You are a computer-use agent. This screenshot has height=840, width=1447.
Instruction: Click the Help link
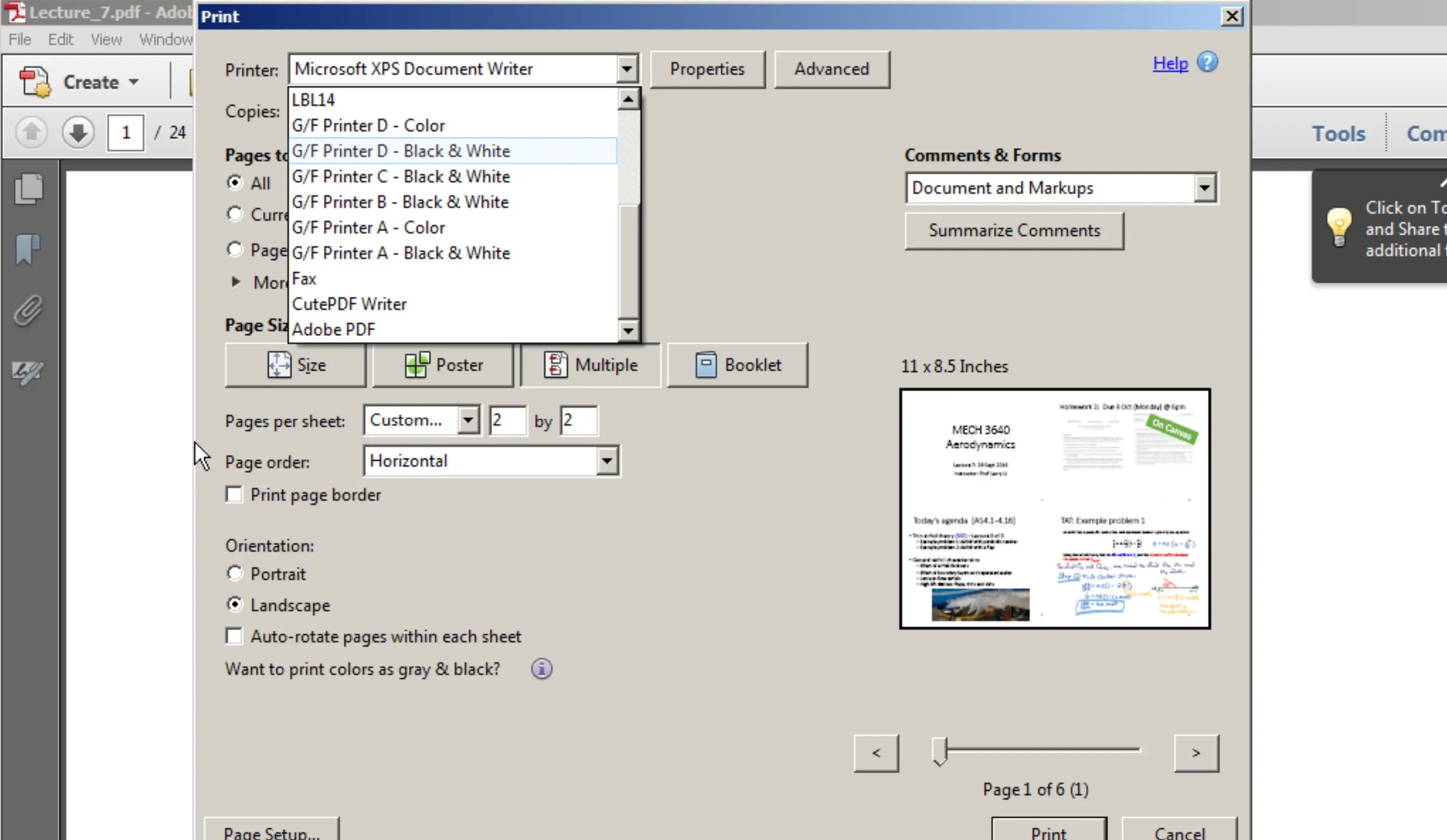[1170, 63]
